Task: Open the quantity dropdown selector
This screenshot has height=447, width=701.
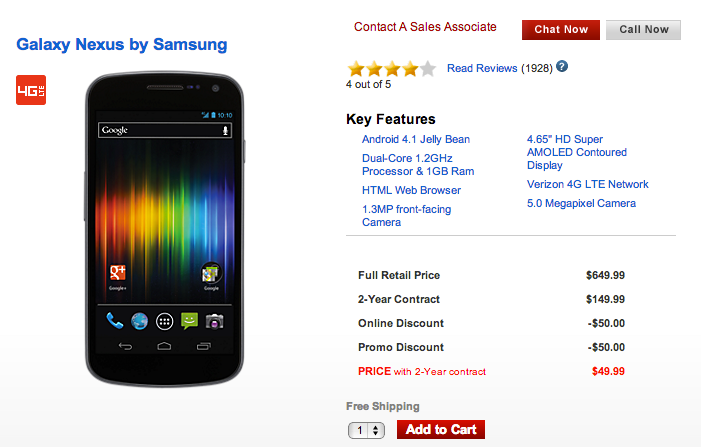Action: pos(366,430)
